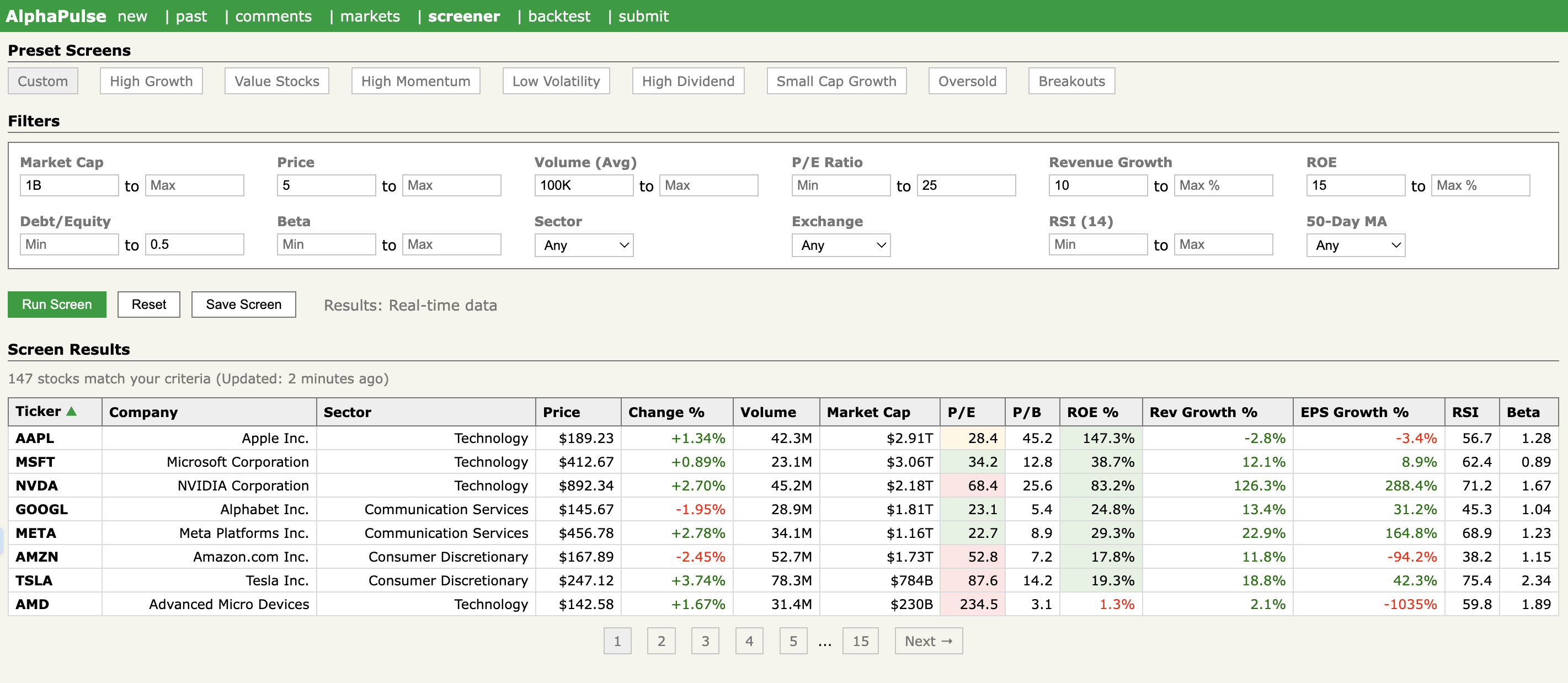The image size is (1568, 683).
Task: Click the Next page arrow button
Action: [x=928, y=641]
